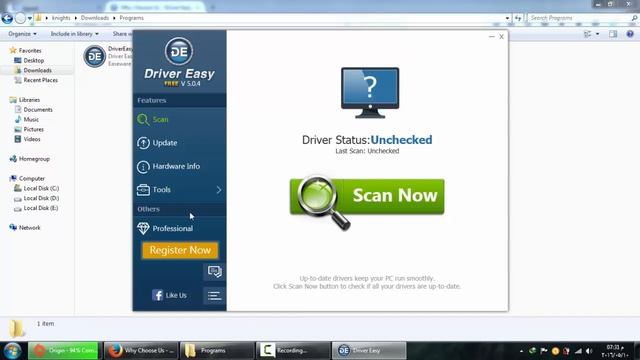This screenshot has height=360, width=640.
Task: Click the Update arrow icon
Action: [x=143, y=143]
